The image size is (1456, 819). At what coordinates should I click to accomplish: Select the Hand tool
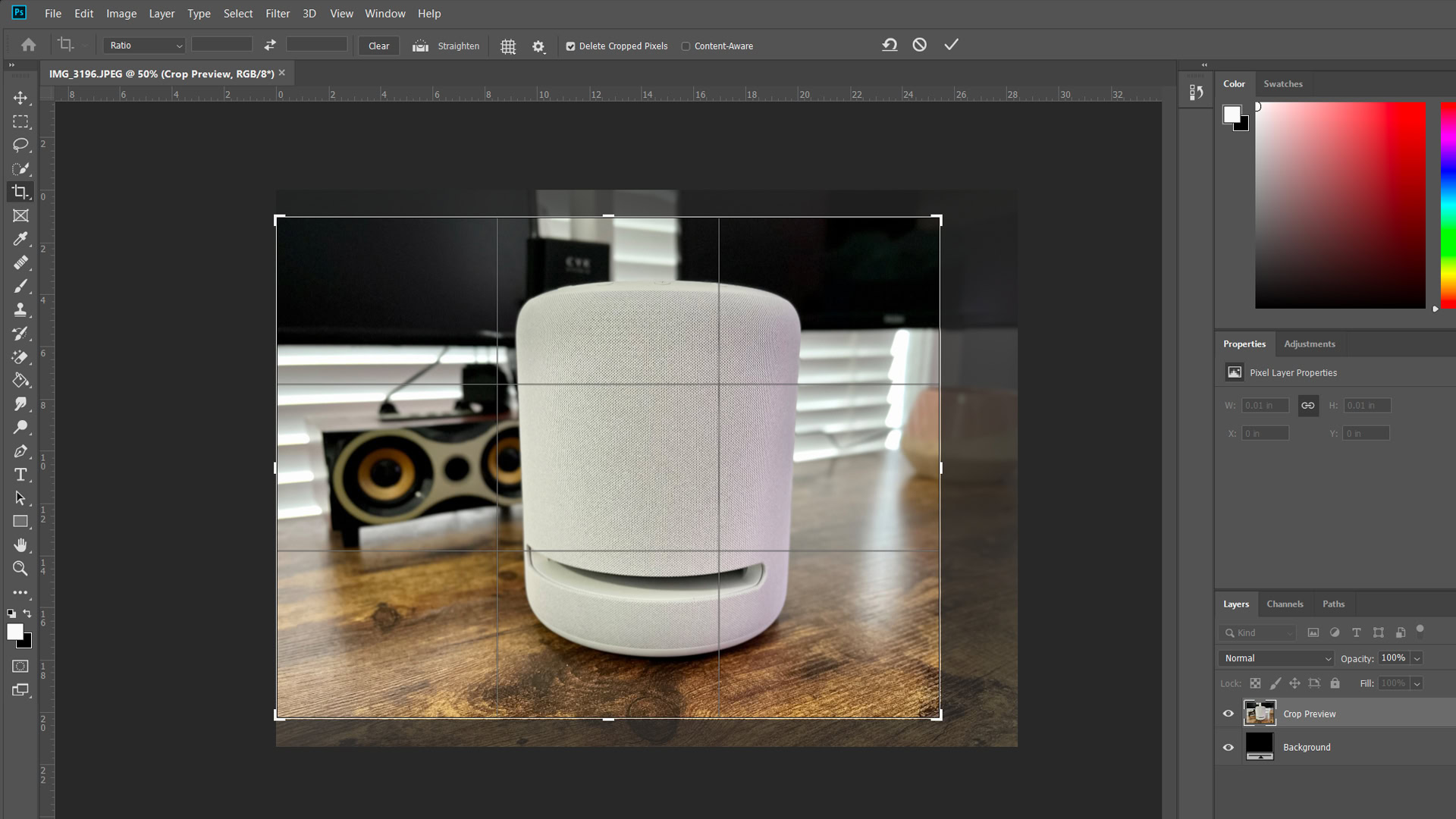pos(20,545)
